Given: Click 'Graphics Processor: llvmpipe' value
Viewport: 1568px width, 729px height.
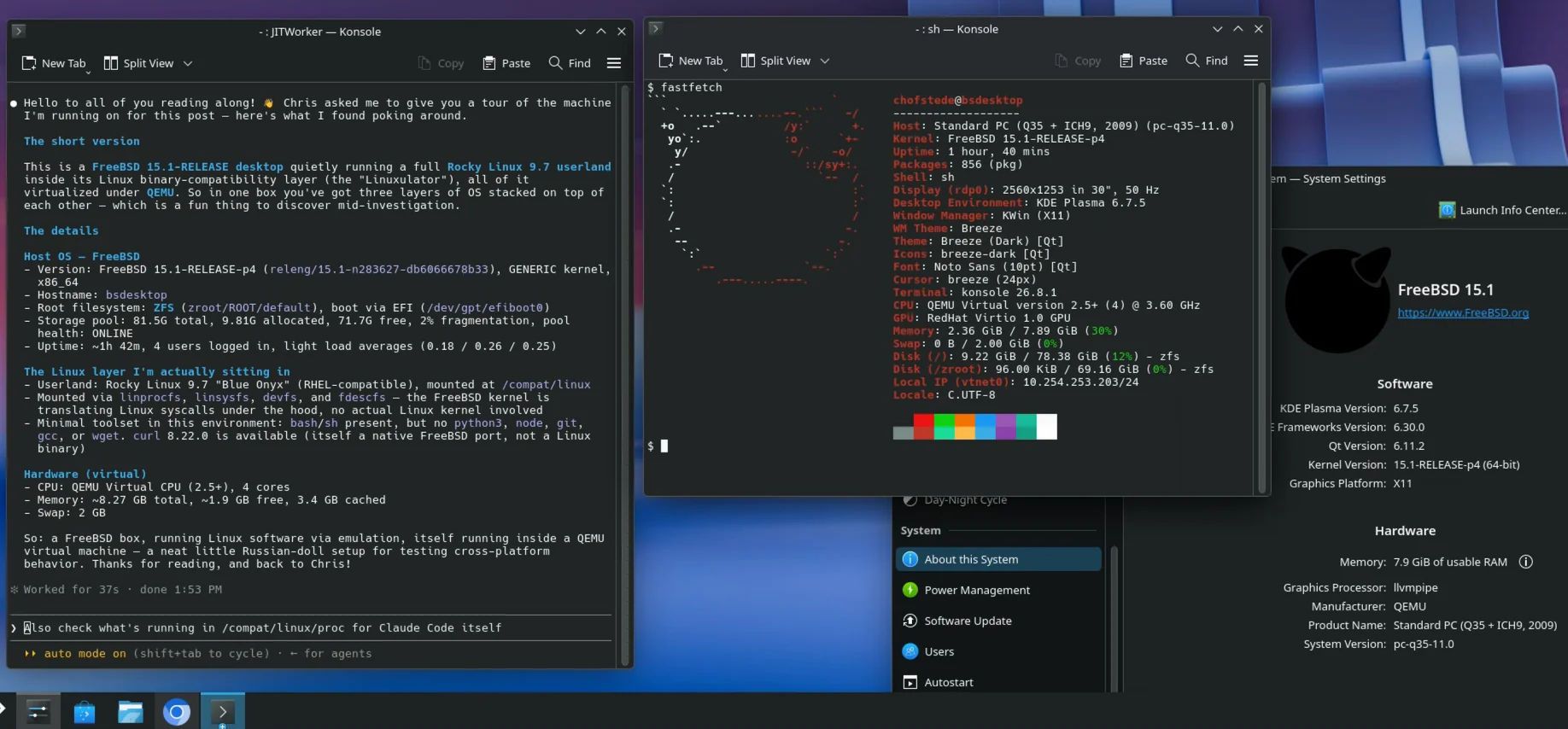Looking at the screenshot, I should (x=1415, y=587).
